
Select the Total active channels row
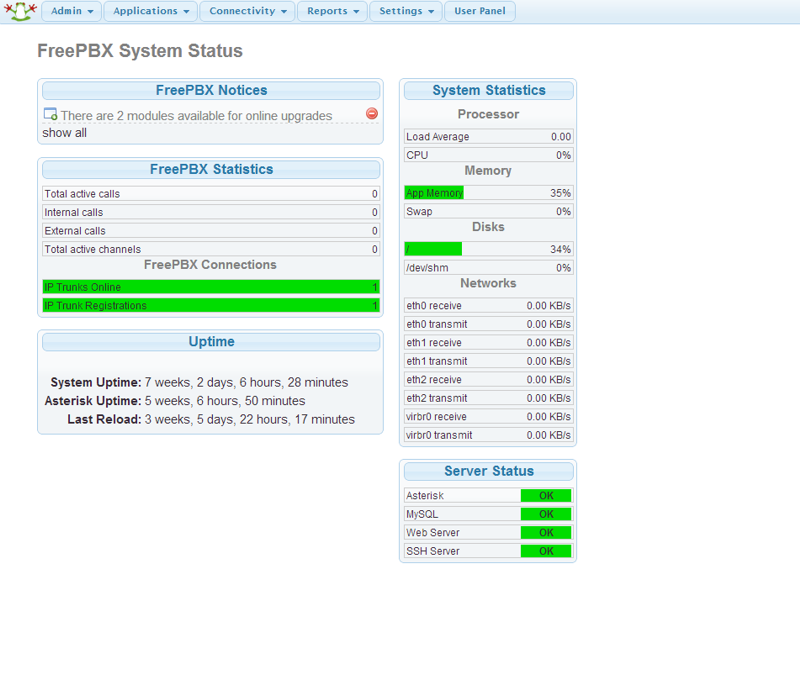click(x=211, y=249)
